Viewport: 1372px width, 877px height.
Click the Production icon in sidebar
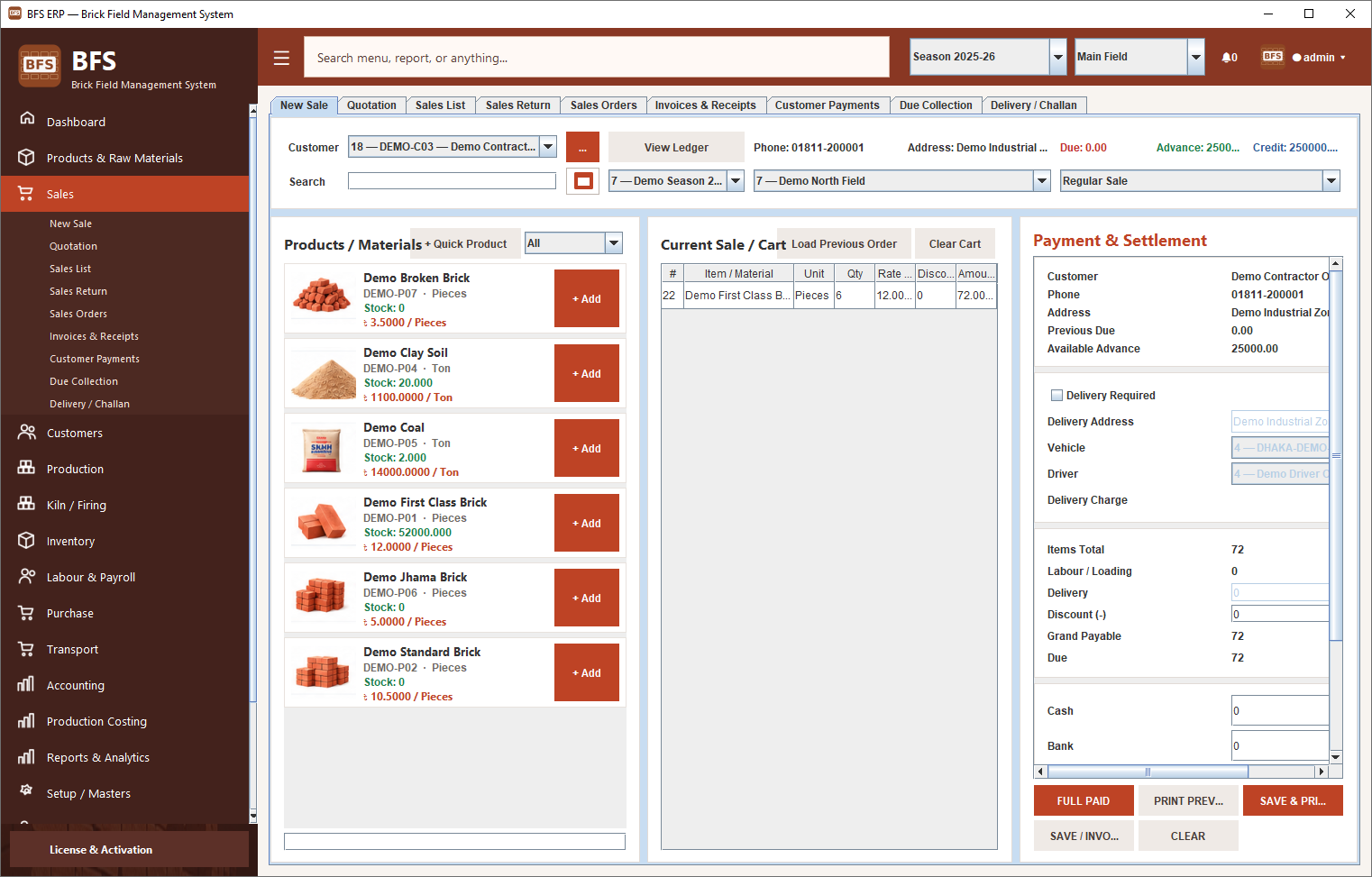coord(27,468)
